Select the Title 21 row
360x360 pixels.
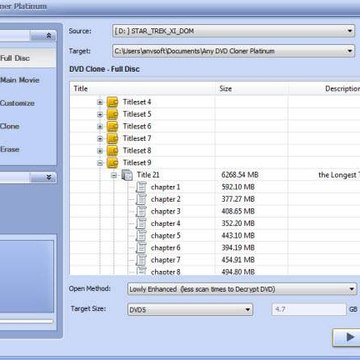tap(215, 175)
